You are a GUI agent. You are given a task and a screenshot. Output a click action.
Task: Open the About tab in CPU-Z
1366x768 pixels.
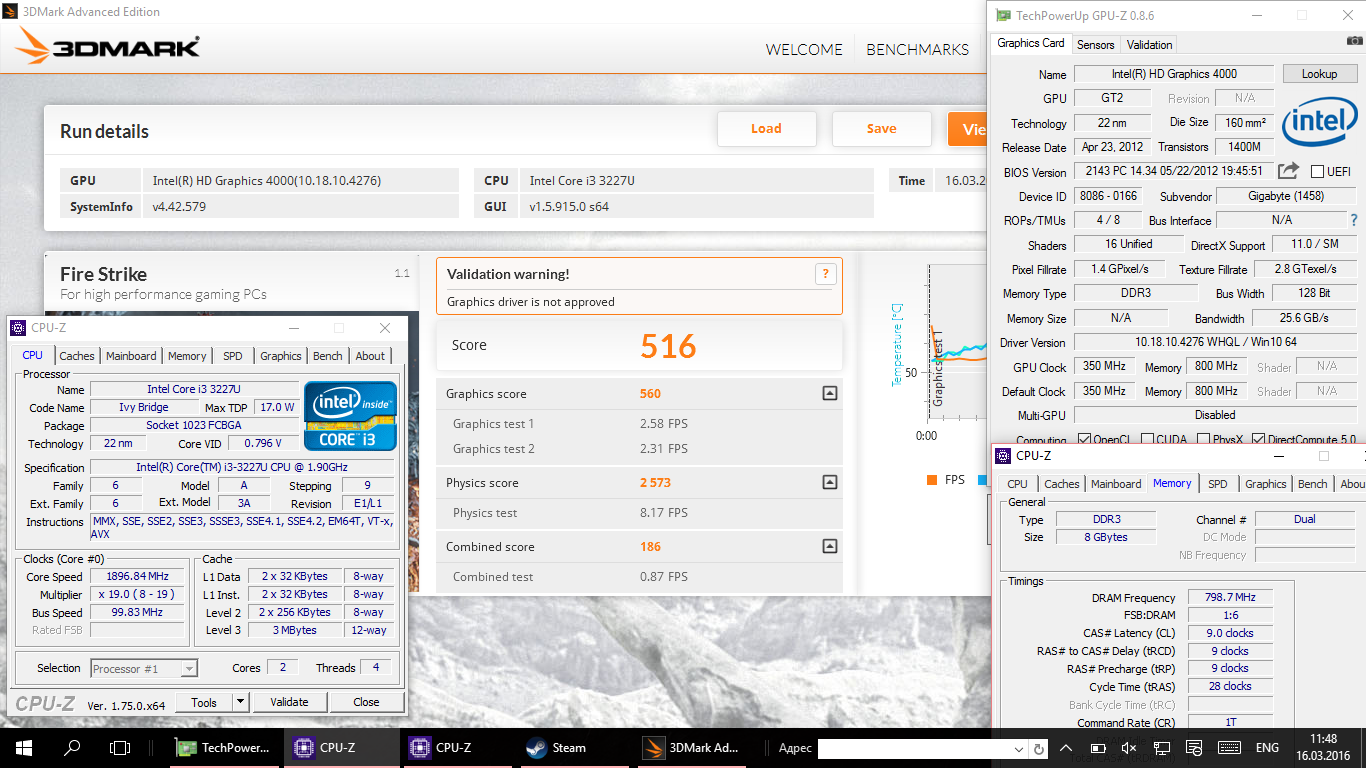tap(370, 356)
